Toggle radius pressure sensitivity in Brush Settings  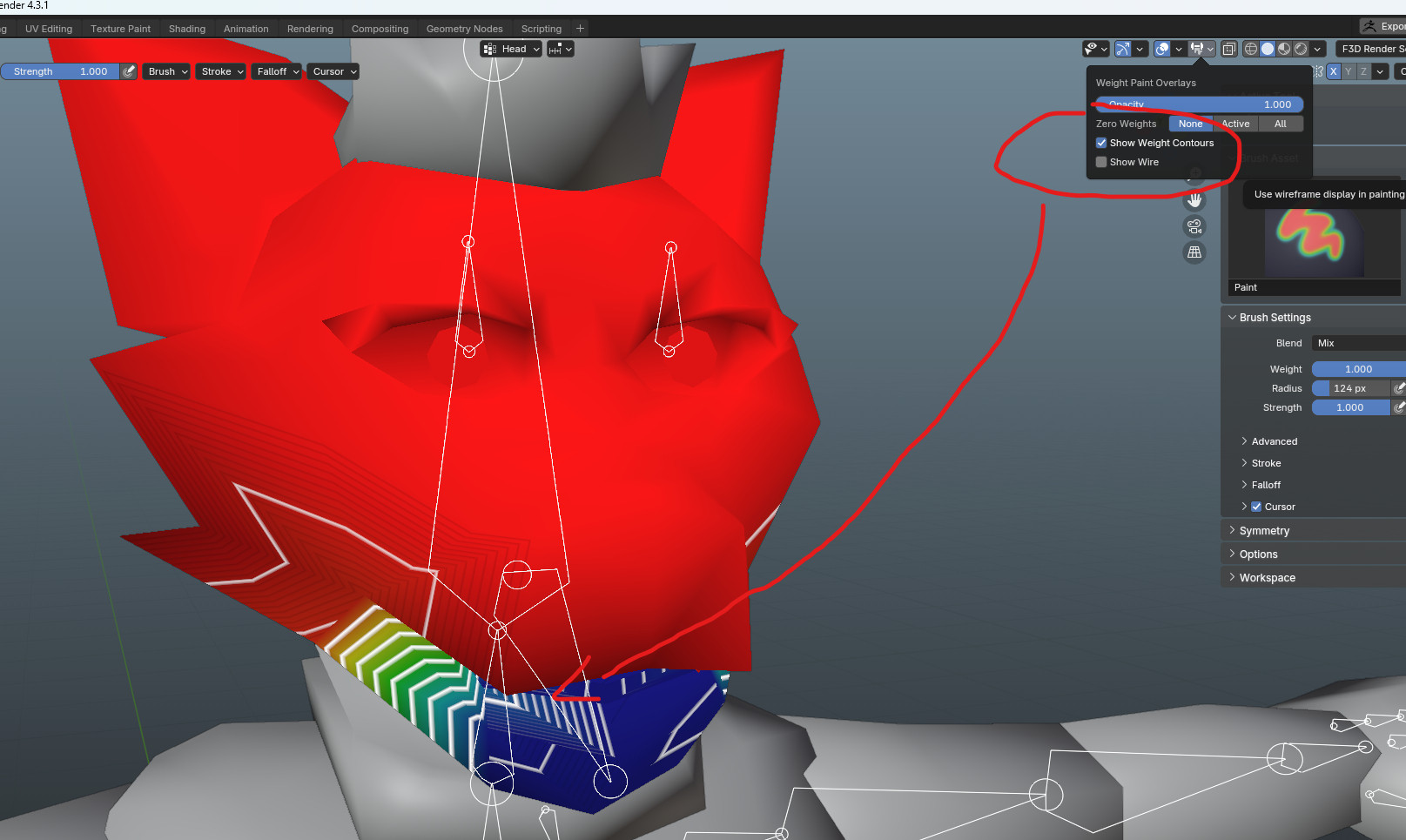tap(1399, 388)
